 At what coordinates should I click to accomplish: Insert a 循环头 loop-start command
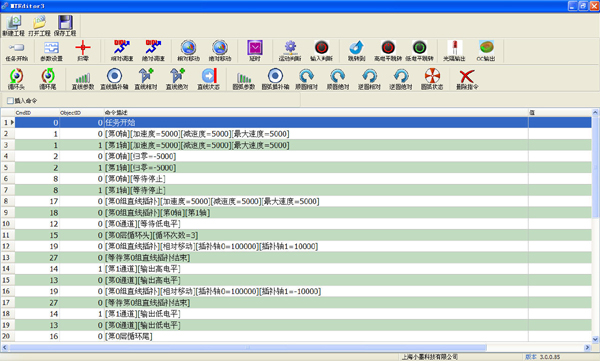click(16, 79)
